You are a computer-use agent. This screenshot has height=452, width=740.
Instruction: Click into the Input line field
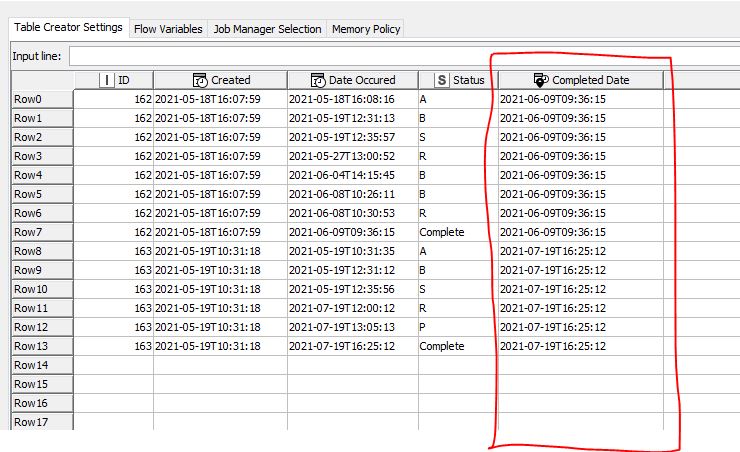pos(404,56)
